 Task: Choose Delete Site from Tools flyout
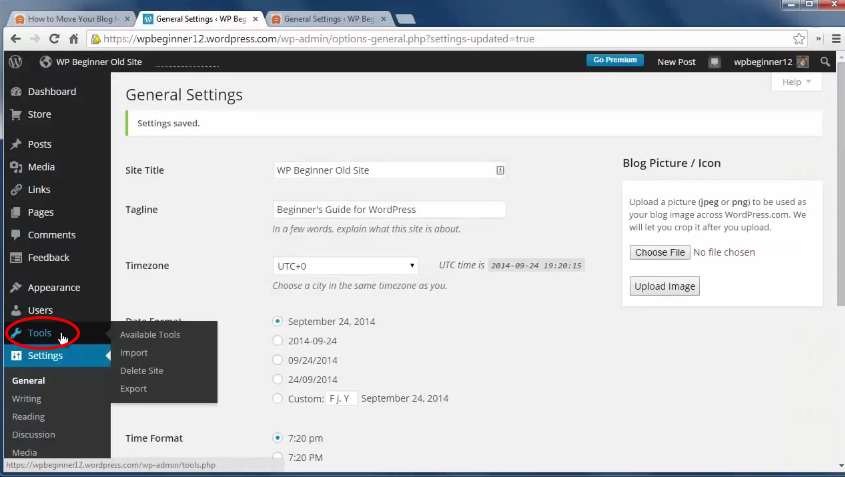tap(142, 371)
